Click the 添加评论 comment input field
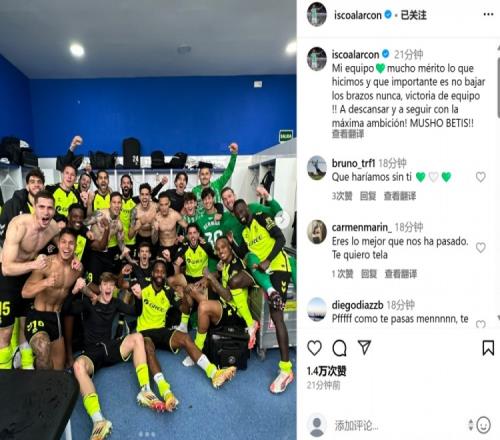500x440 pixels. click(x=398, y=425)
